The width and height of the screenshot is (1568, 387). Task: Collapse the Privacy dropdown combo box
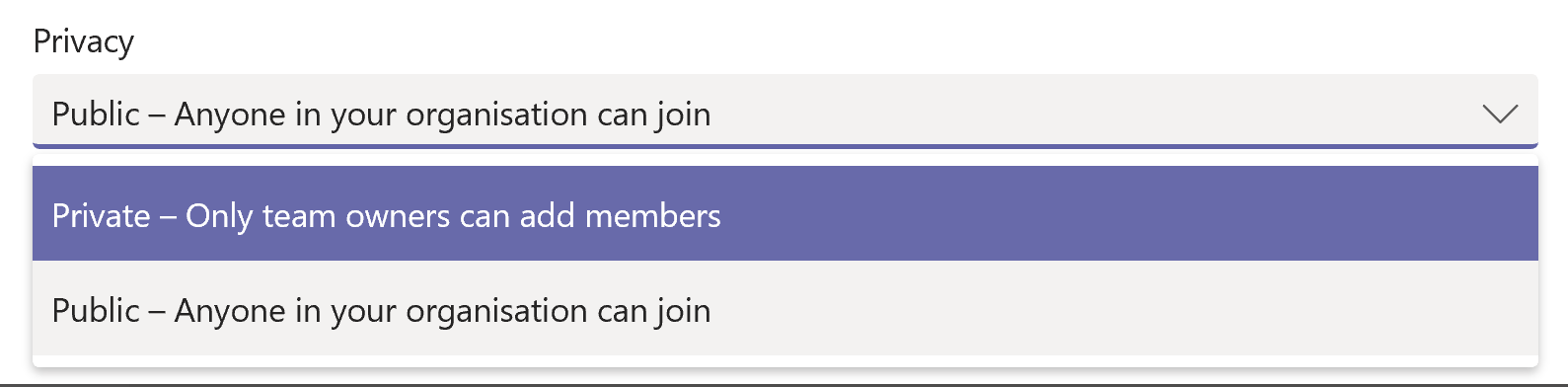pos(785,112)
